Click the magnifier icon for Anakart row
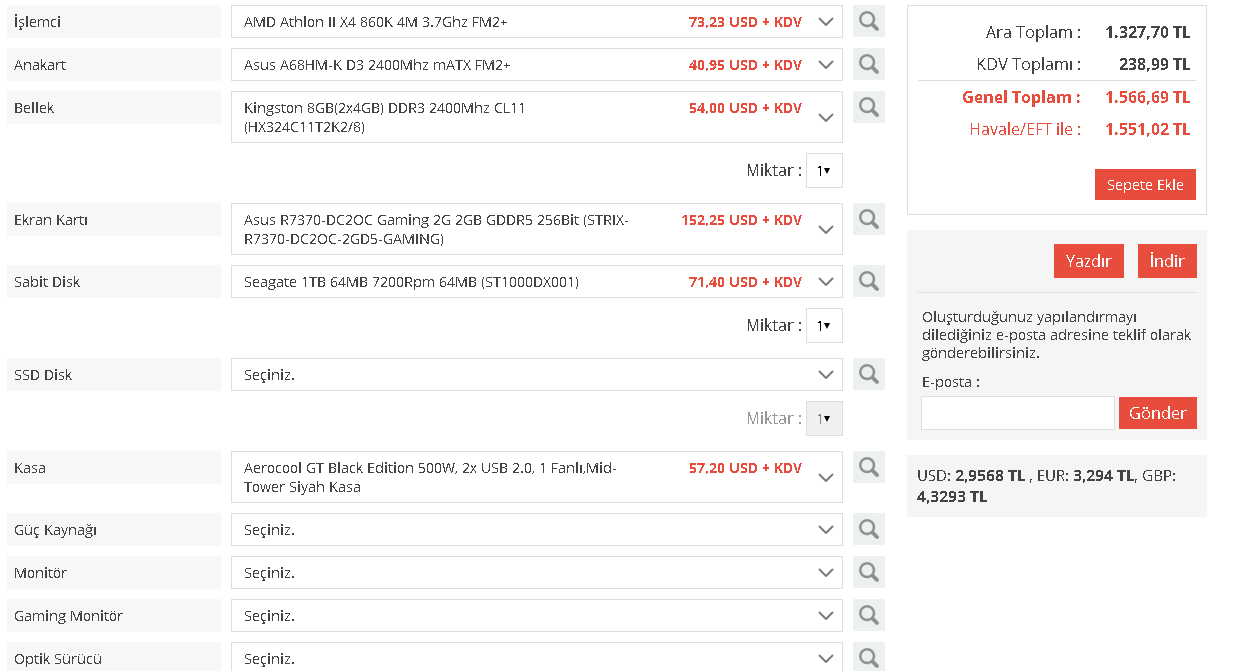Screen dimensions: 1233x671 tap(869, 65)
